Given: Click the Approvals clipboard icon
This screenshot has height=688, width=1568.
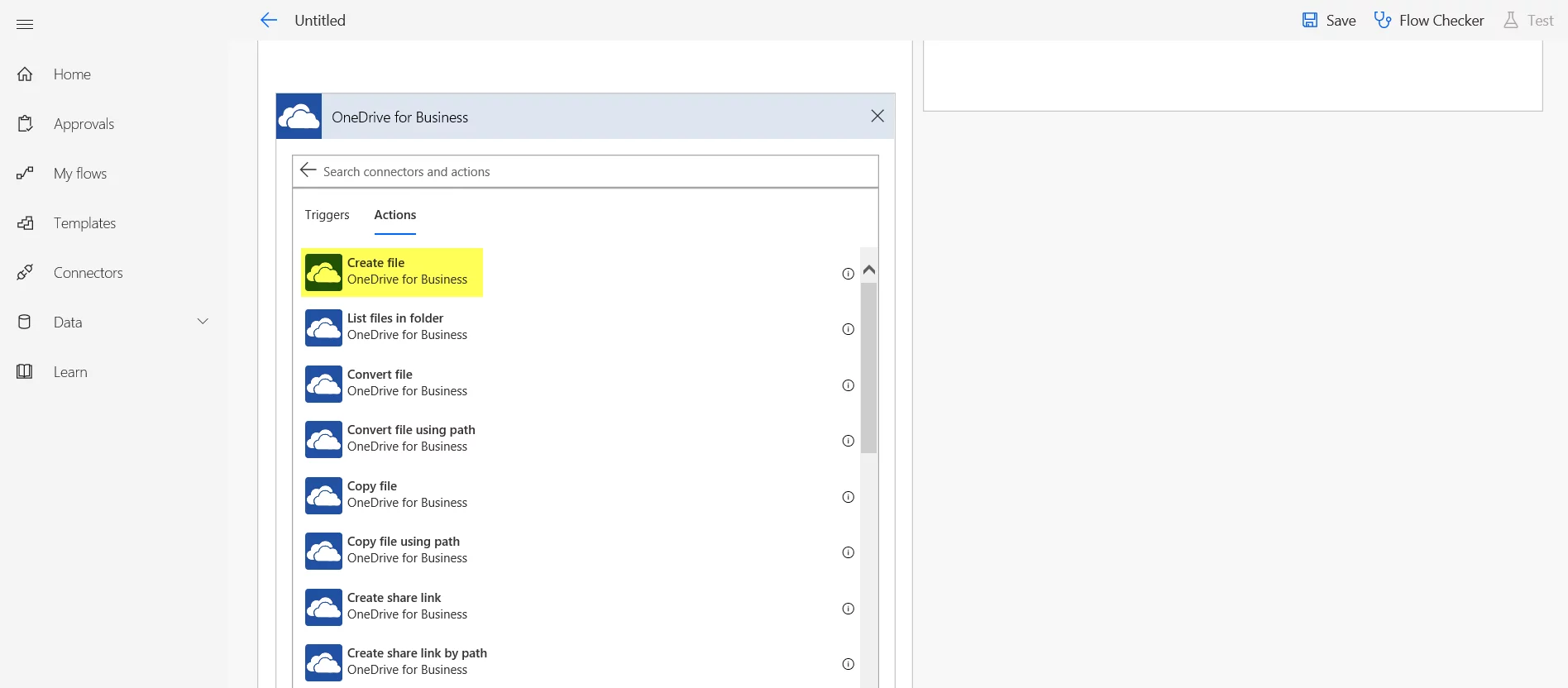Looking at the screenshot, I should 25,124.
